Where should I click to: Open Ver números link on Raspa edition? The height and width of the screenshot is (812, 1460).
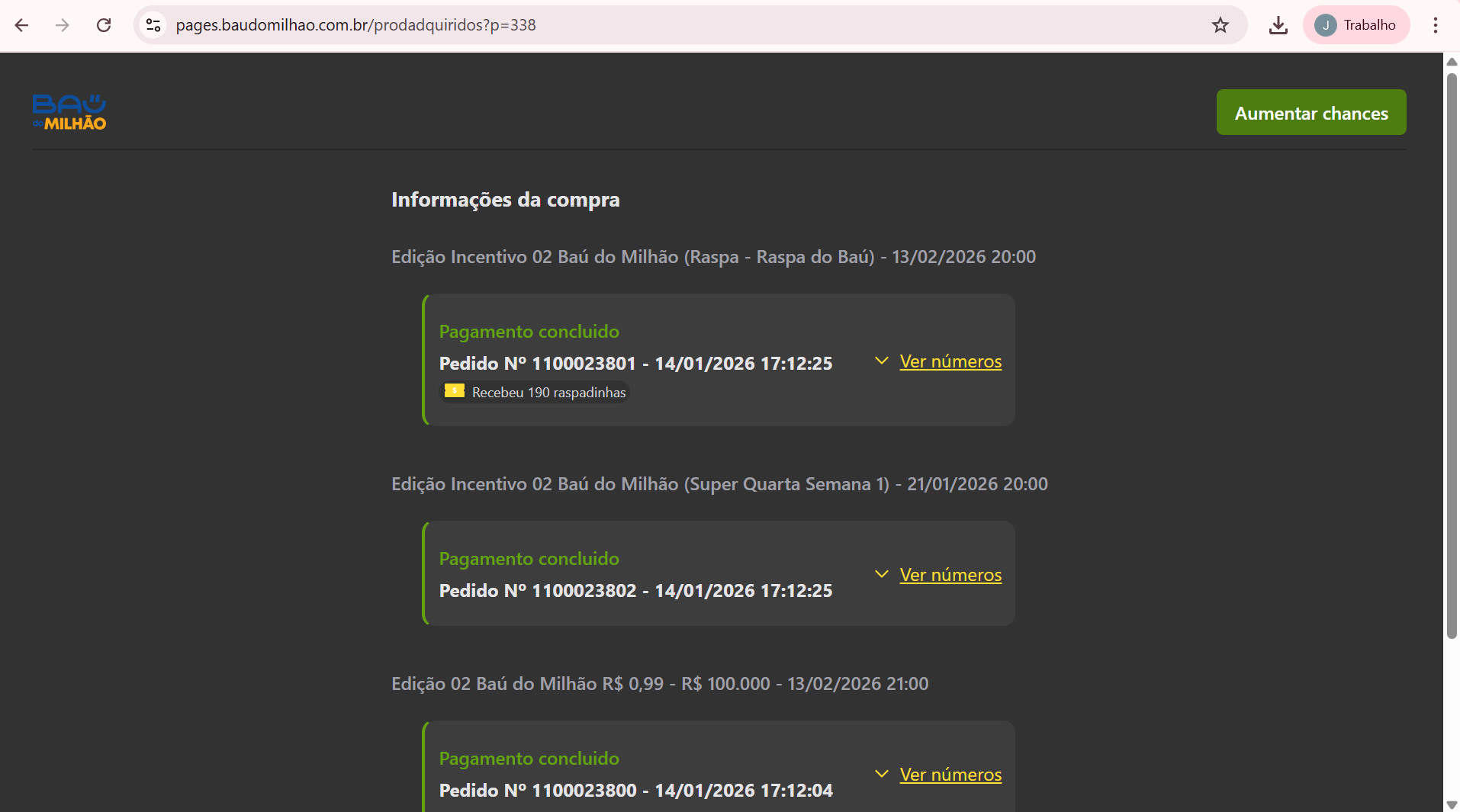click(950, 361)
